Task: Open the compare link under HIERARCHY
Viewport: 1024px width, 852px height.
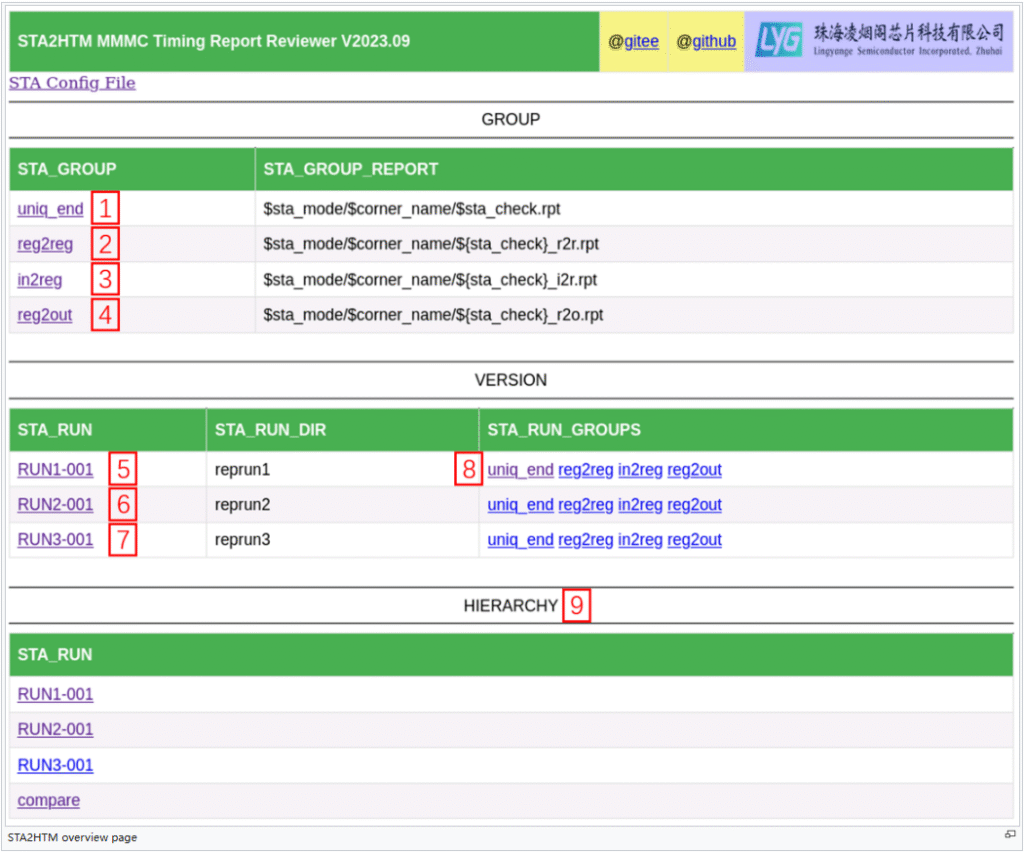Action: pos(48,801)
